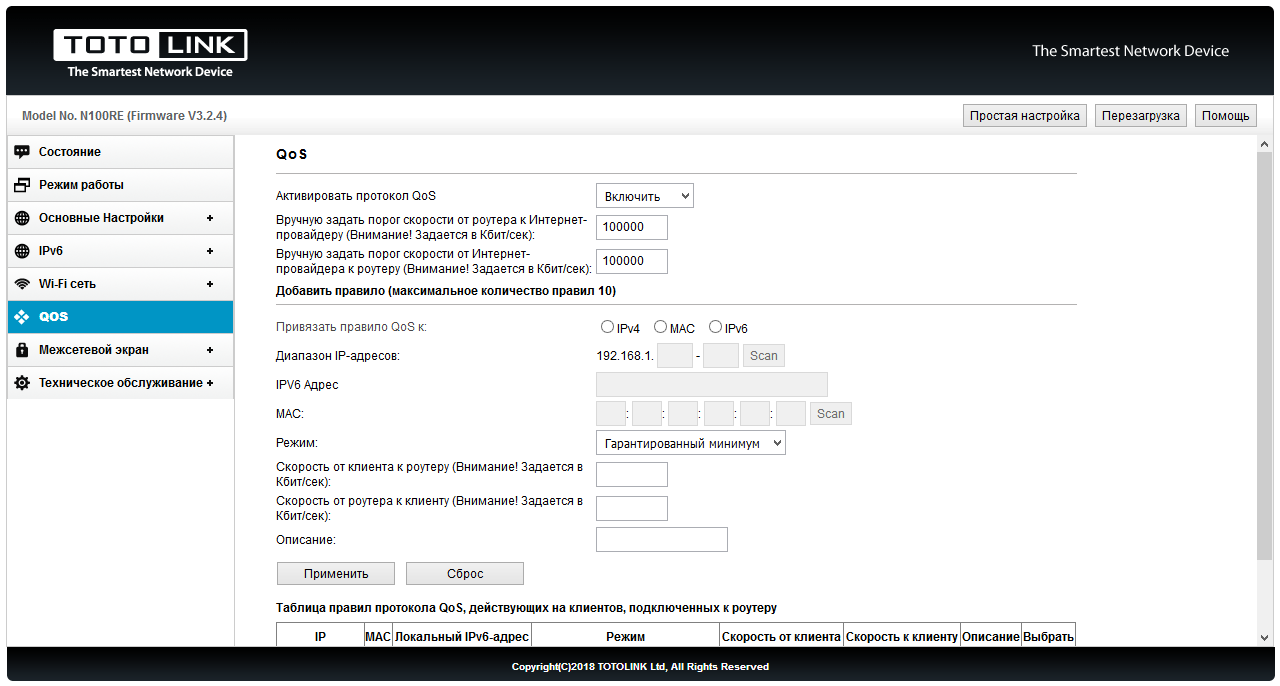The height and width of the screenshot is (686, 1280).
Task: Open the Wi-Fi сеть menu item
Action: click(x=120, y=284)
